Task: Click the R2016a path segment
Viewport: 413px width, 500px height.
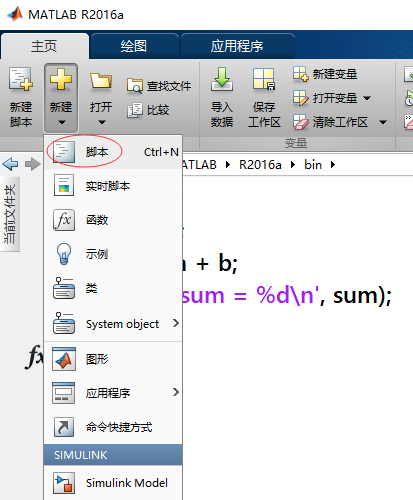Action: 260,164
